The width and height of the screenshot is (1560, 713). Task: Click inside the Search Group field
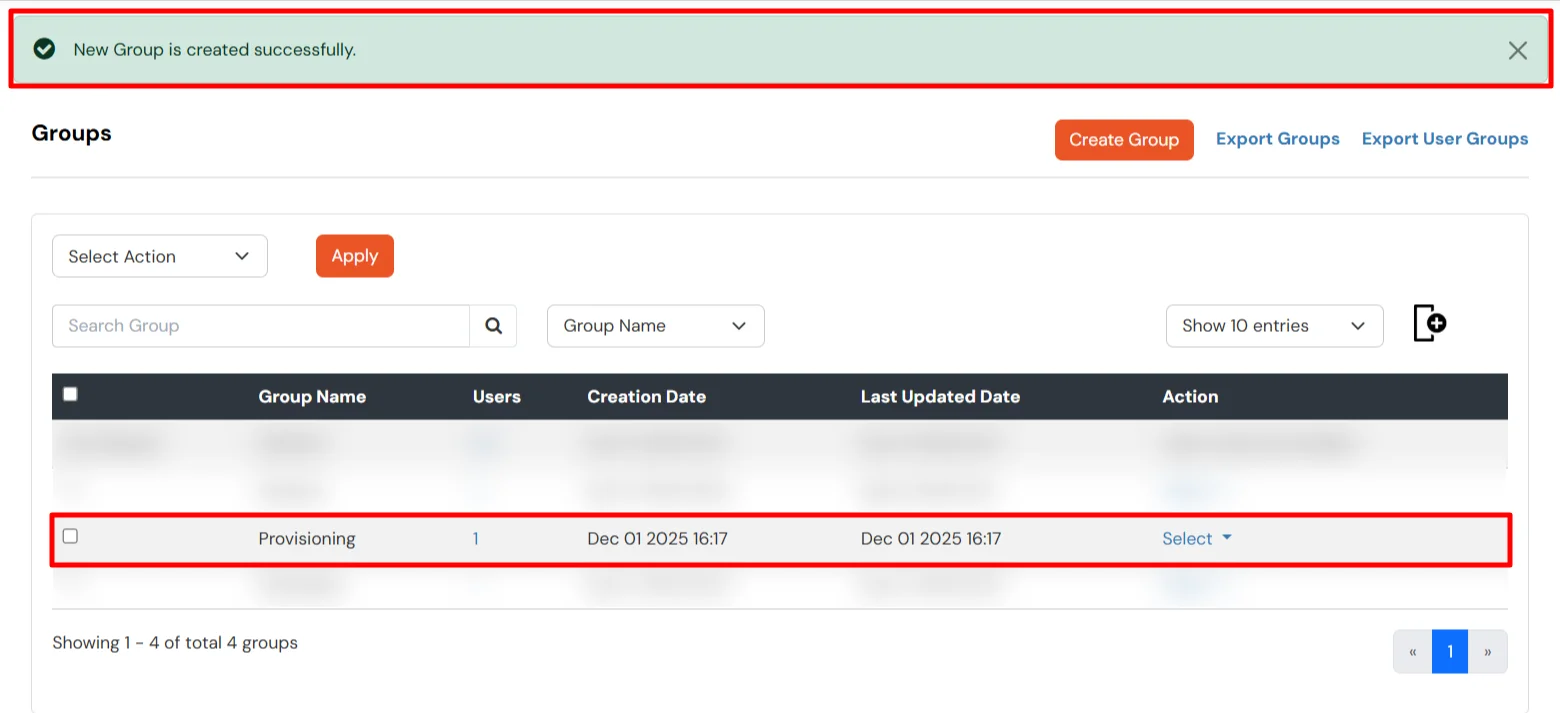[x=260, y=325]
